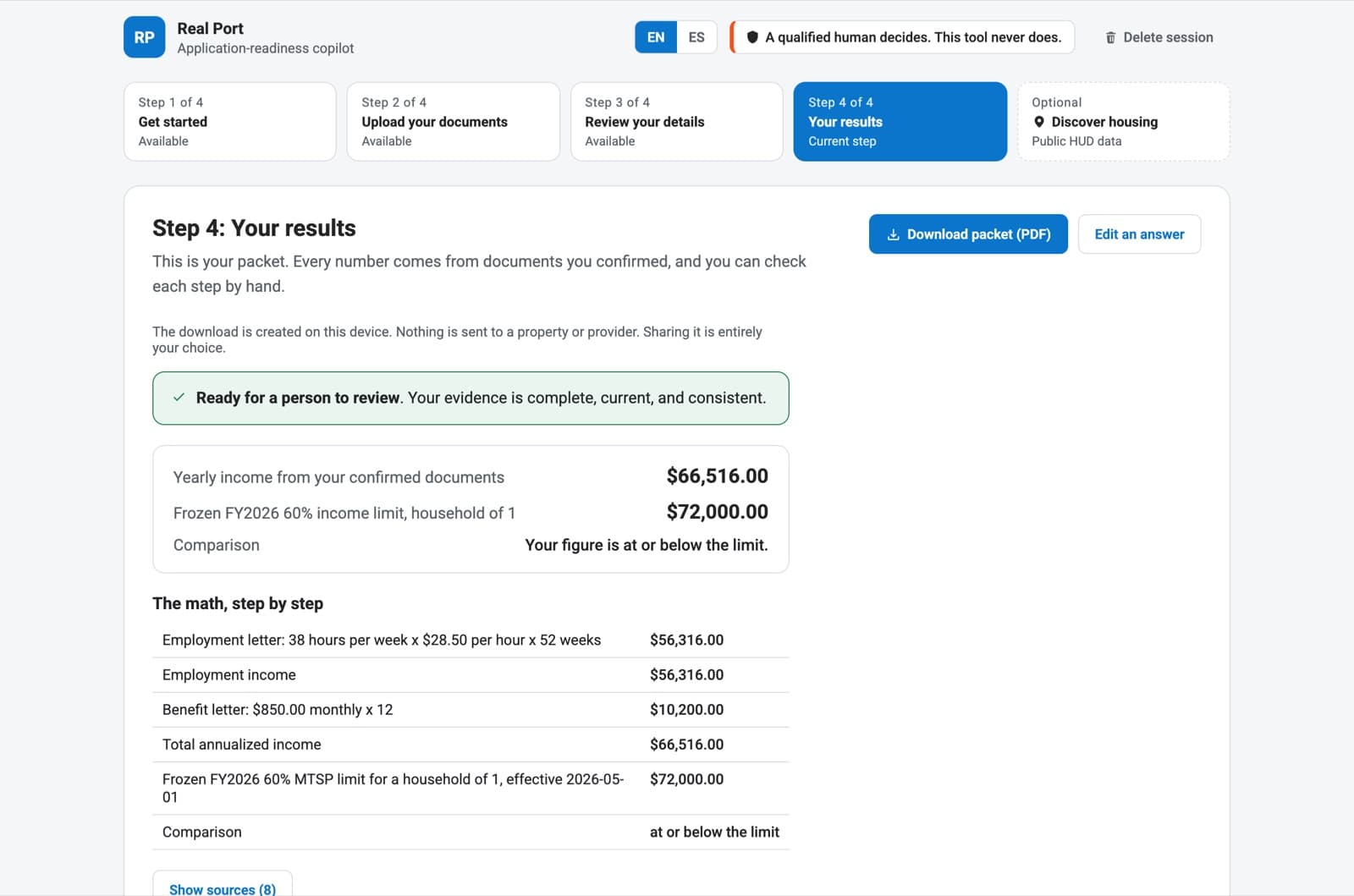The width and height of the screenshot is (1354, 896).
Task: Click 'Application-readiness copilot' subtitle
Action: pos(266,48)
